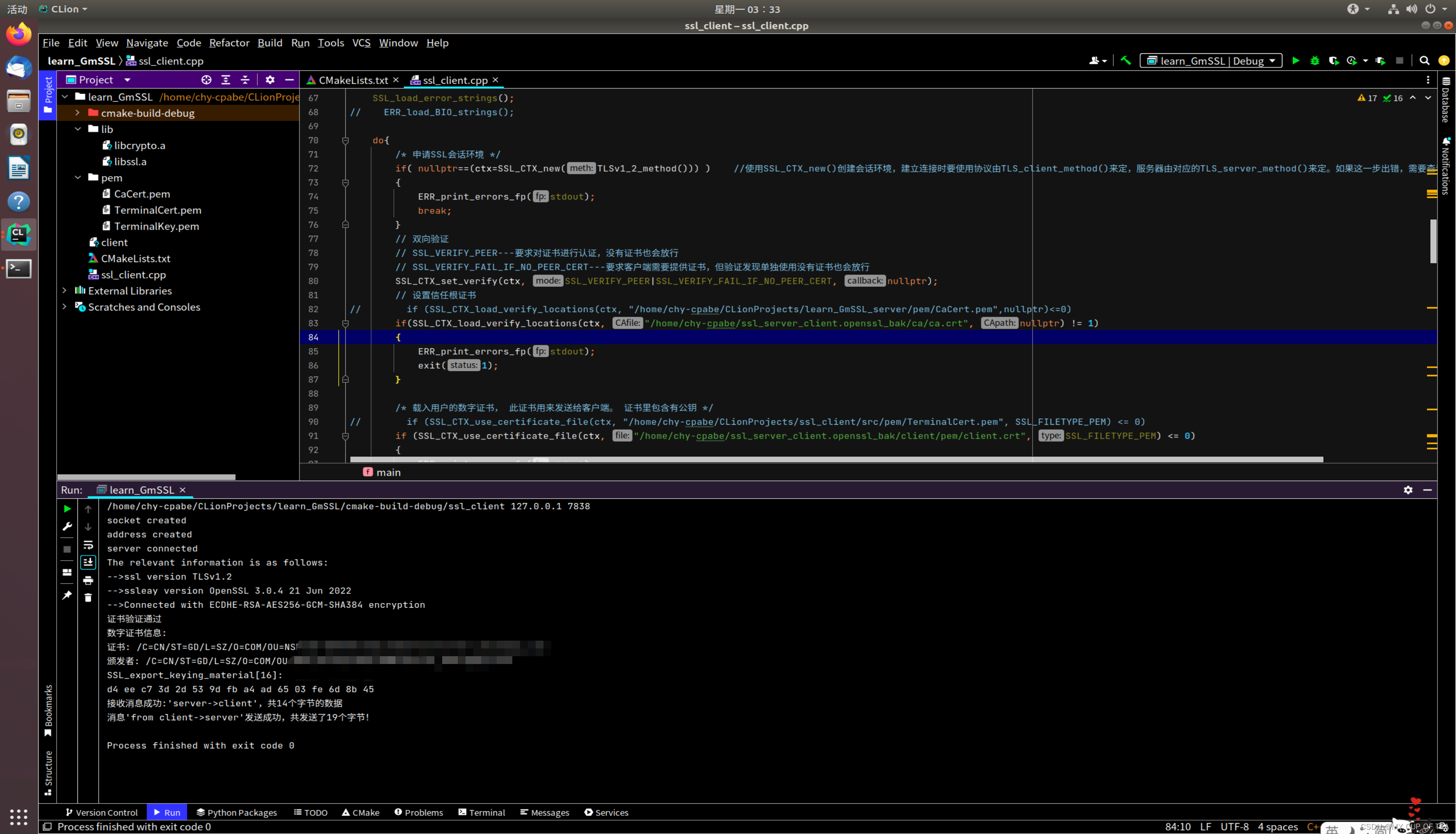Open learn_GmSSL Debug configuration dropdown

(x=1210, y=61)
